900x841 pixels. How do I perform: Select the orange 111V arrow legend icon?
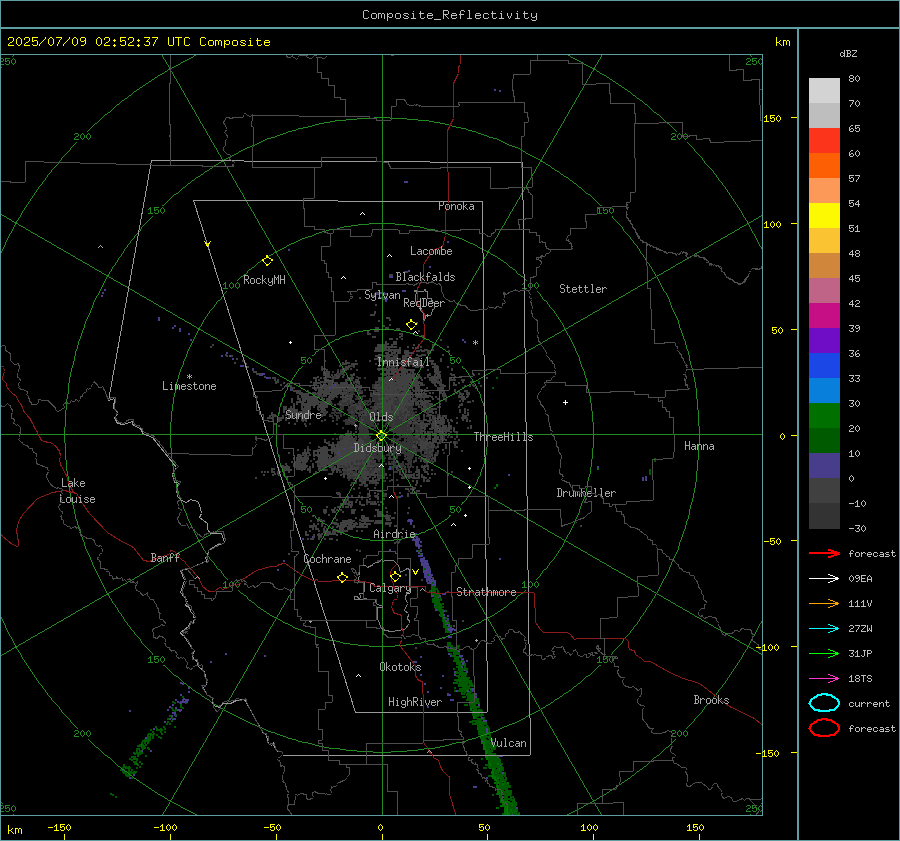(824, 603)
